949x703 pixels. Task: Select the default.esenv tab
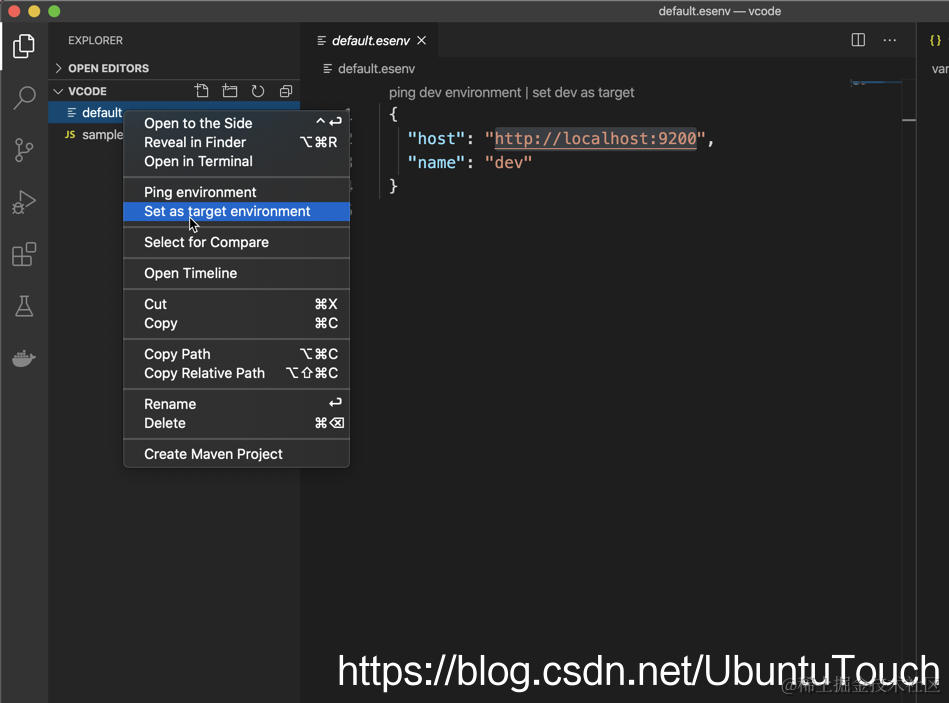click(x=370, y=41)
